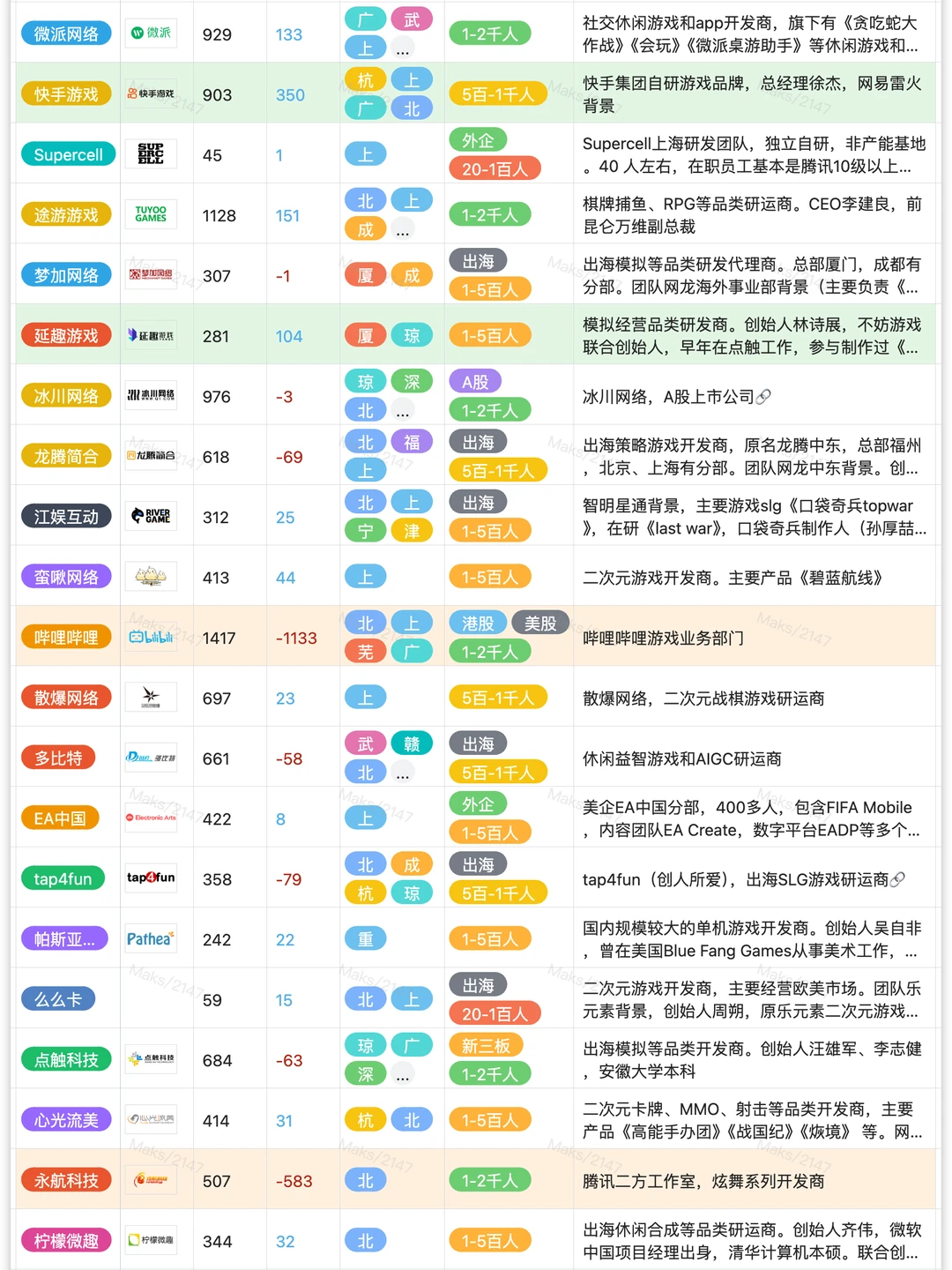This screenshot has width=952, height=1270.
Task: Click the value 1128 in 途游游戏 row
Action: [219, 215]
